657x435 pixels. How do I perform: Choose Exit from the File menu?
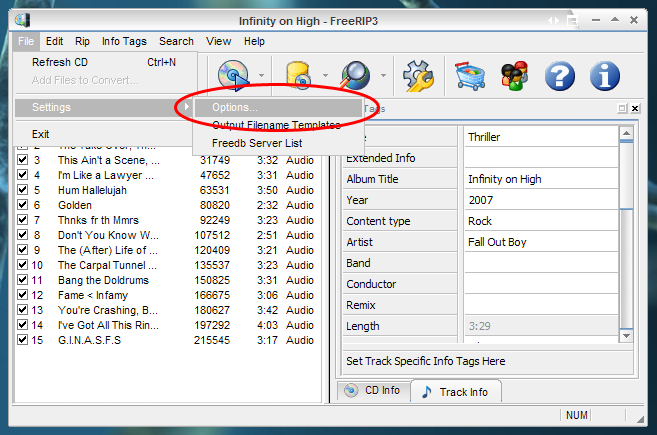coord(104,134)
